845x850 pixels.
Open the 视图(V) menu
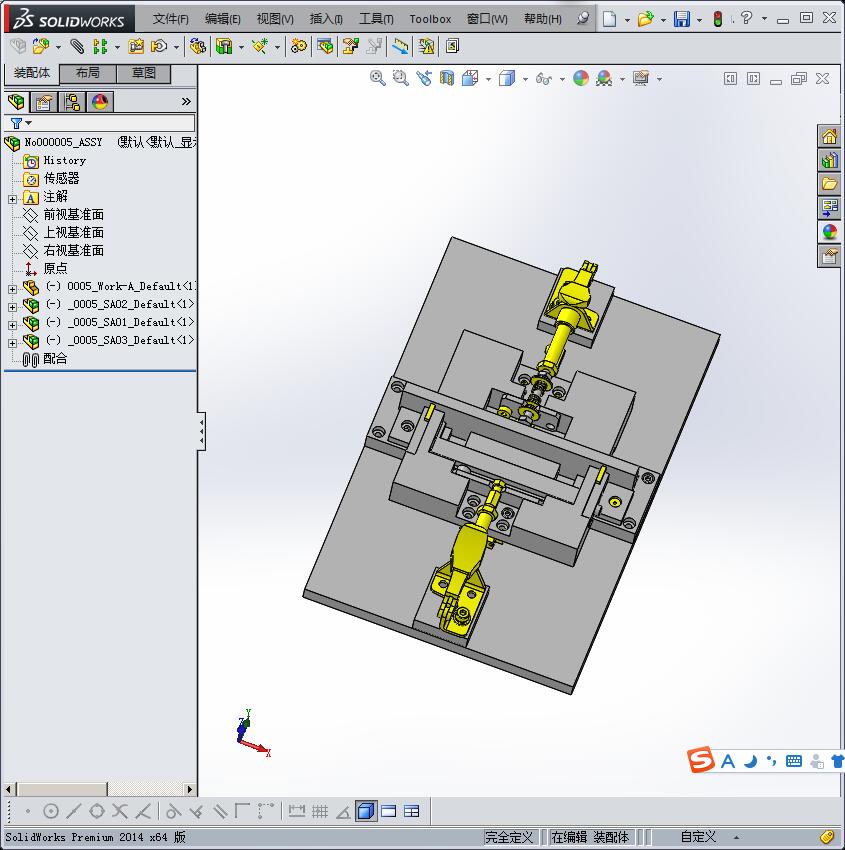[275, 19]
